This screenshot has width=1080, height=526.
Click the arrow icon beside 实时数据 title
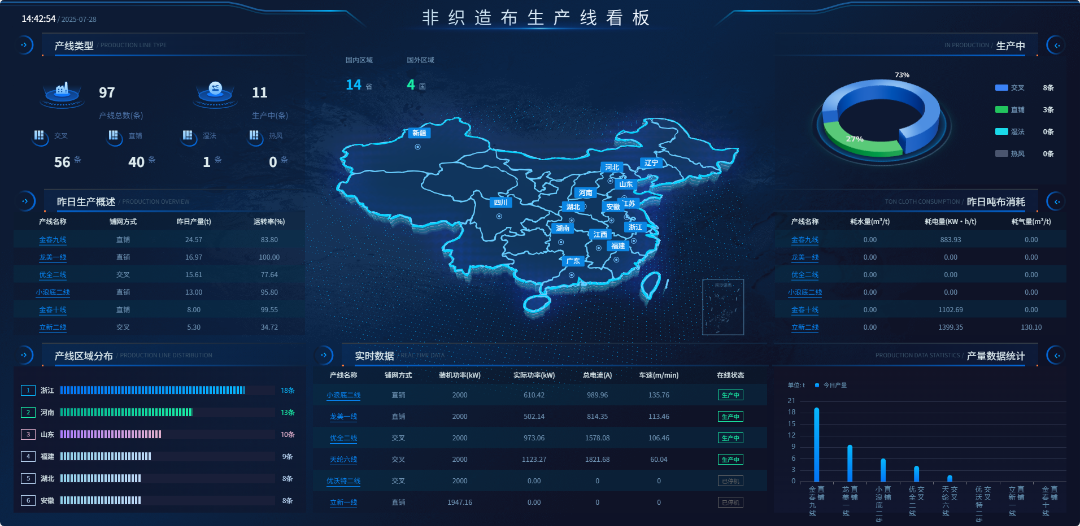(323, 355)
